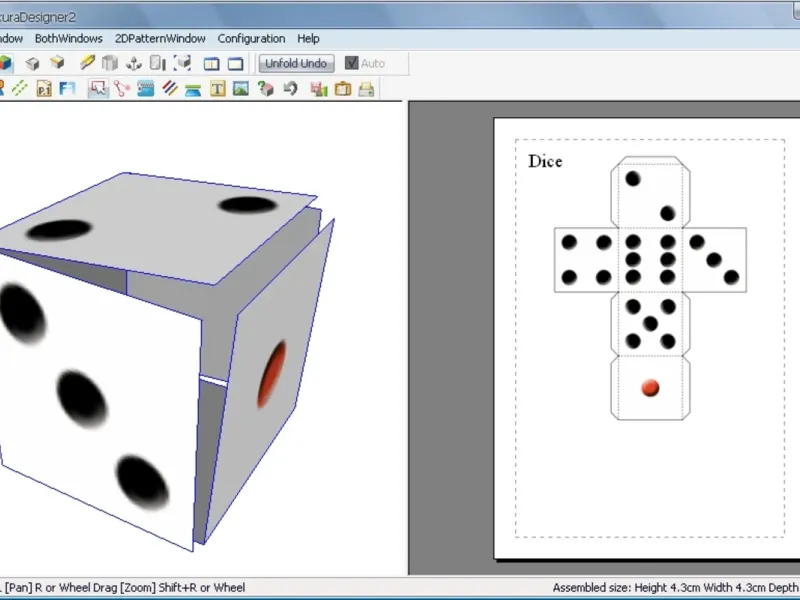Click the green-and-blue stacked bars icon
This screenshot has height=600, width=800.
tap(193, 90)
